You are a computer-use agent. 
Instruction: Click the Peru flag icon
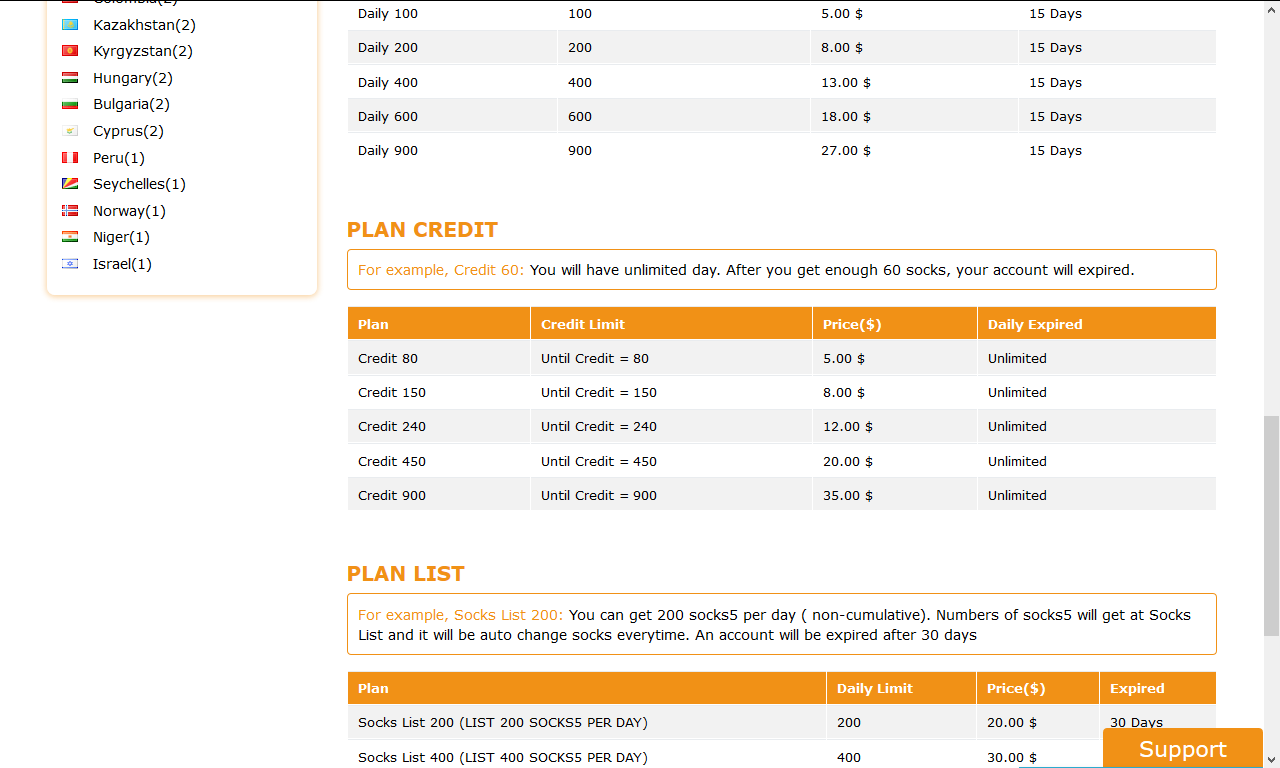70,158
